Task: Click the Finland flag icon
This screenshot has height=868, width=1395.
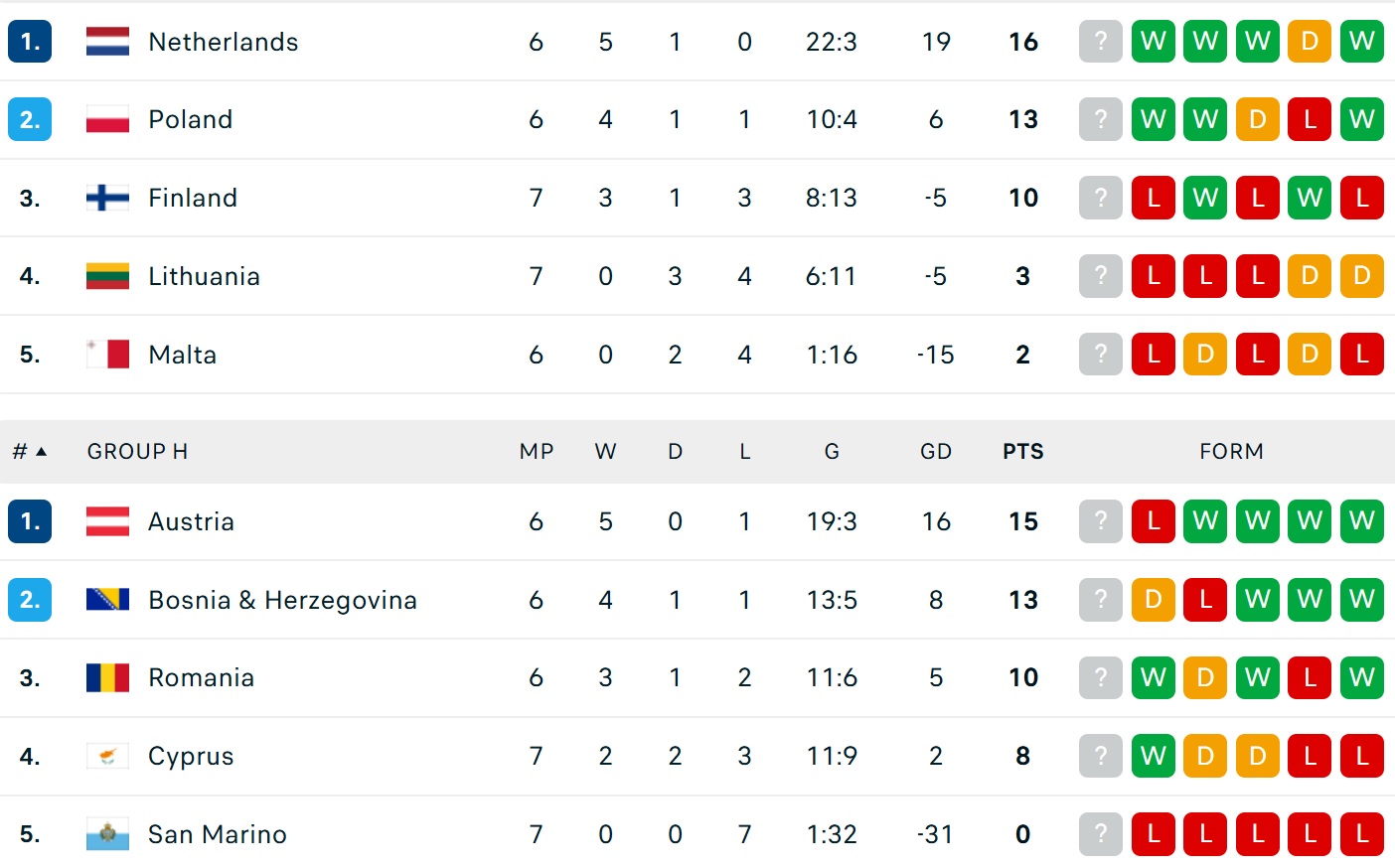Action: point(107,198)
